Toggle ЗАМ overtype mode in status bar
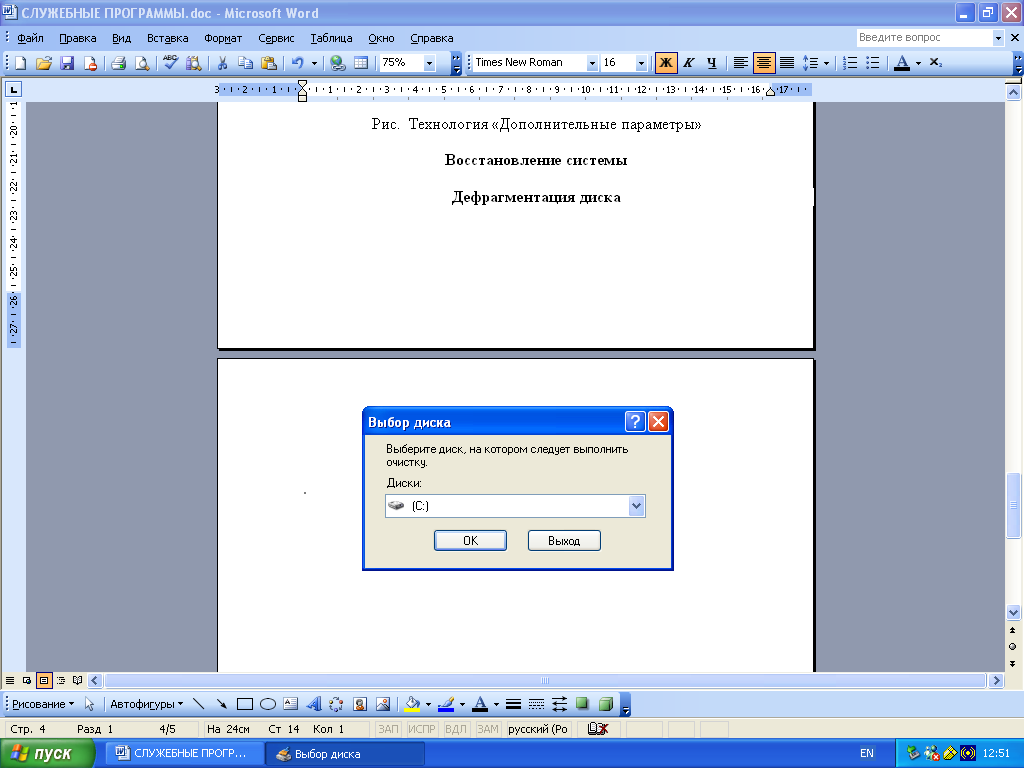 [488, 729]
